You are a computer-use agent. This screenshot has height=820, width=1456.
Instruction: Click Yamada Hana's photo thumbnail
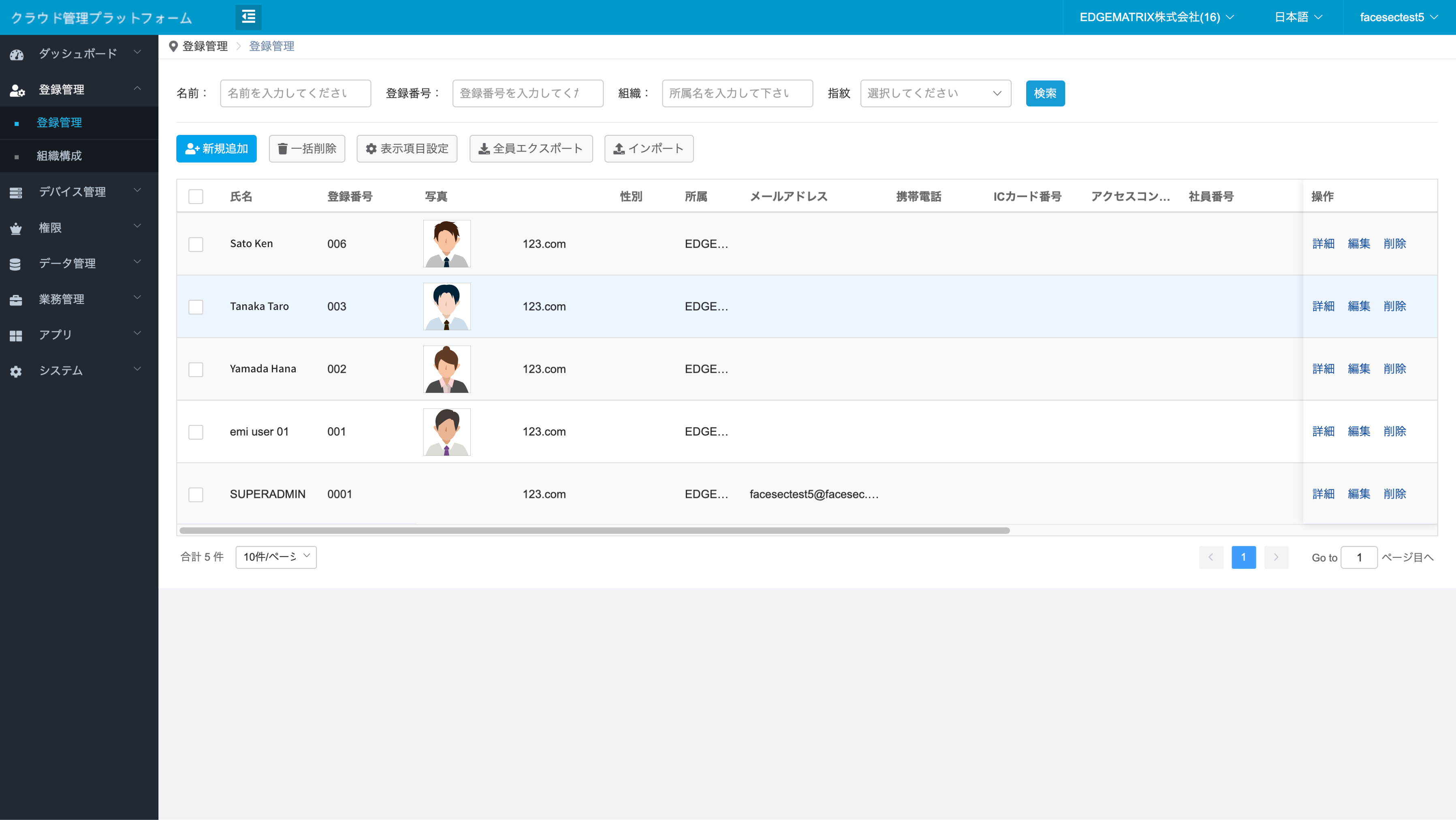pos(446,369)
